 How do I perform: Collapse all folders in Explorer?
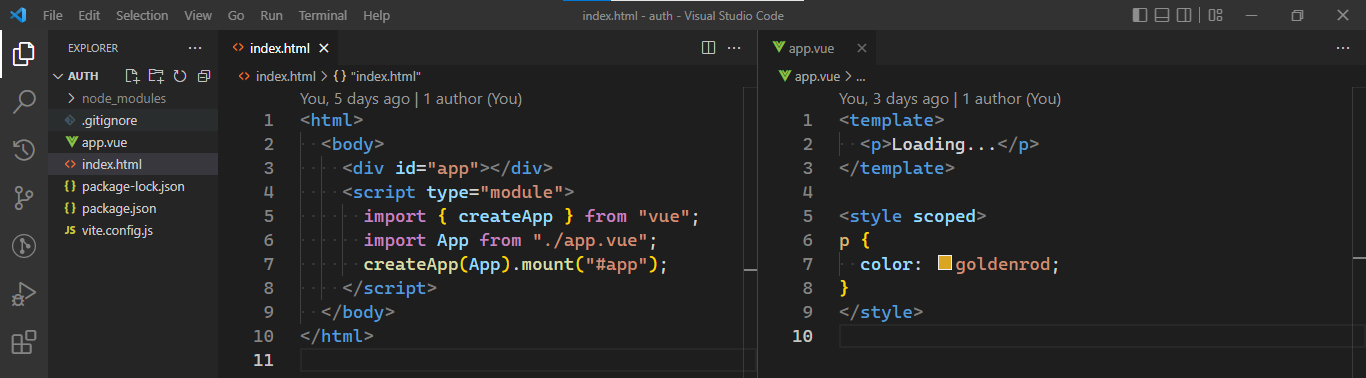tap(204, 76)
